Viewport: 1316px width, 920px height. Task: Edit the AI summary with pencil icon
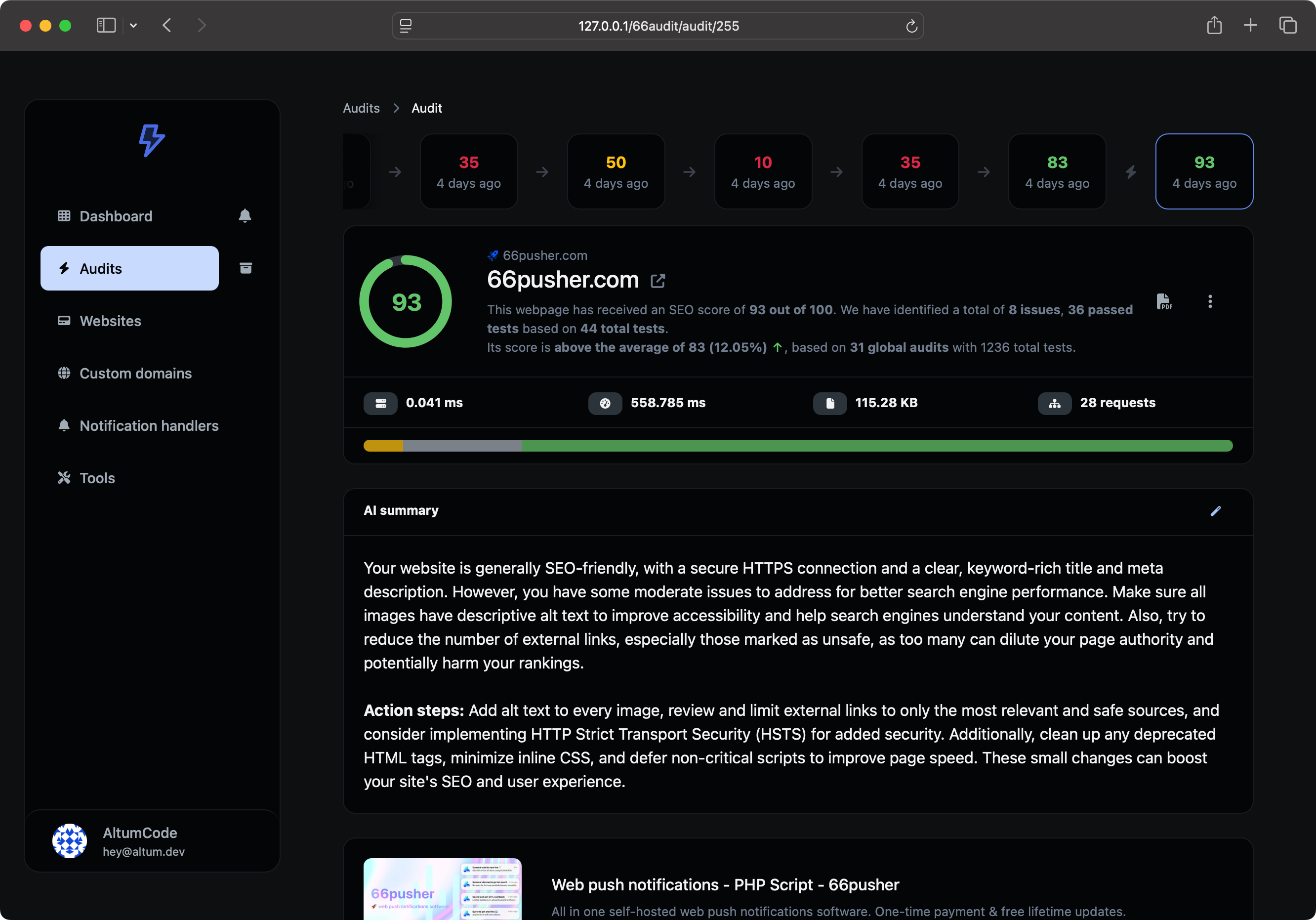1215,510
